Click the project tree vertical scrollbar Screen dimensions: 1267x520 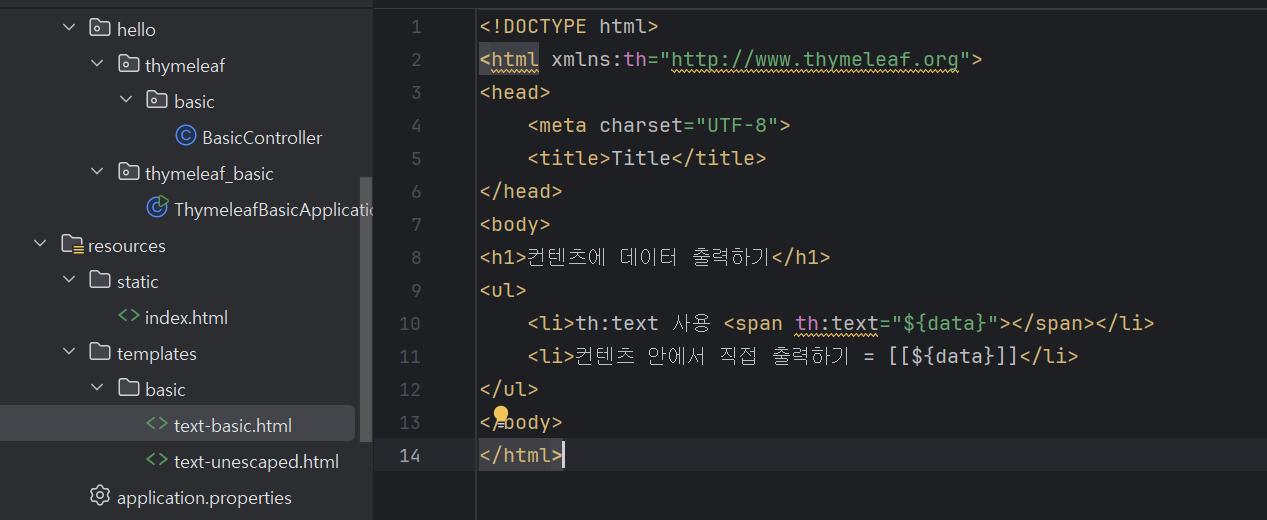pos(366,310)
